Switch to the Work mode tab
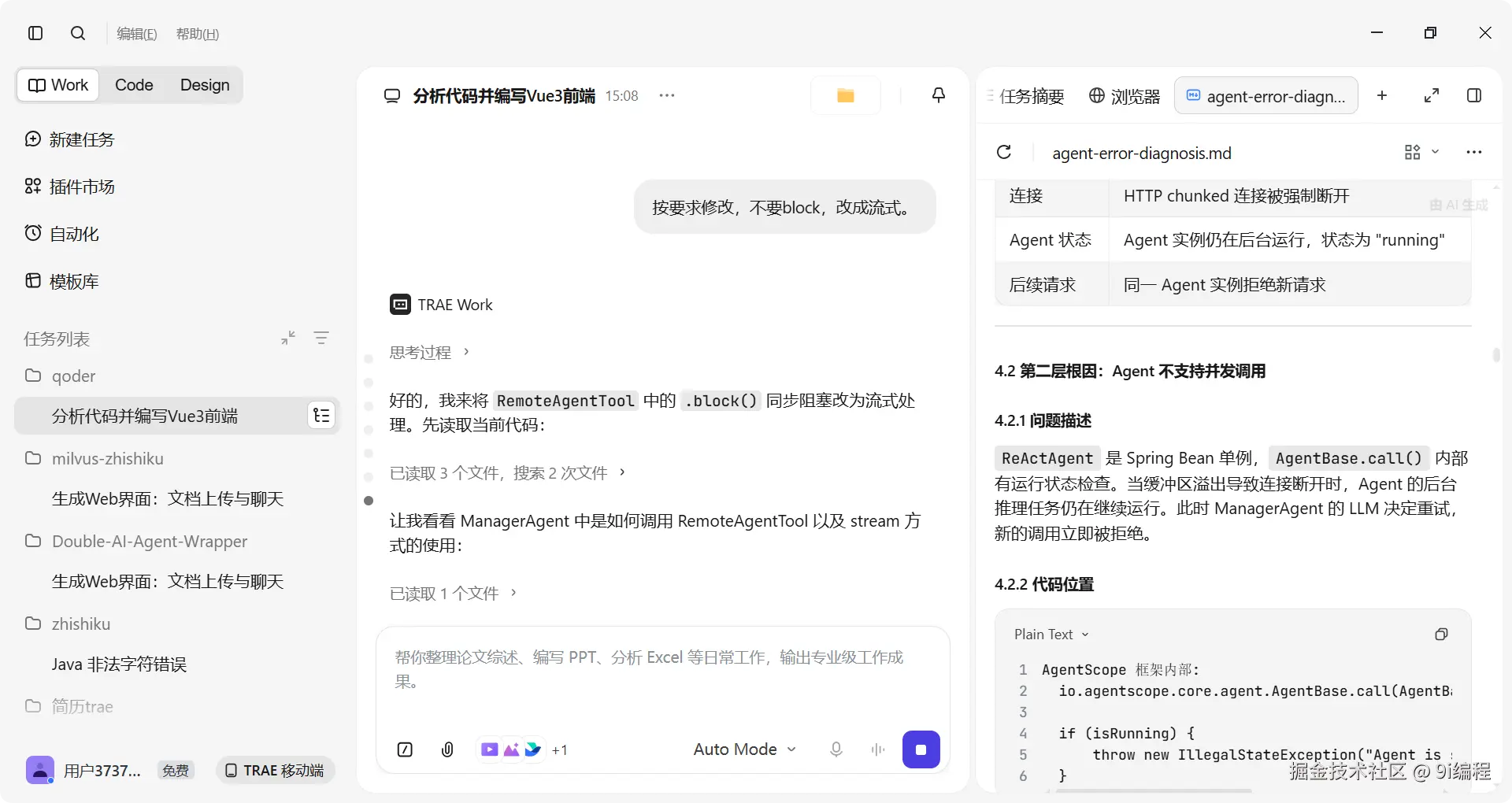1512x803 pixels. click(58, 85)
